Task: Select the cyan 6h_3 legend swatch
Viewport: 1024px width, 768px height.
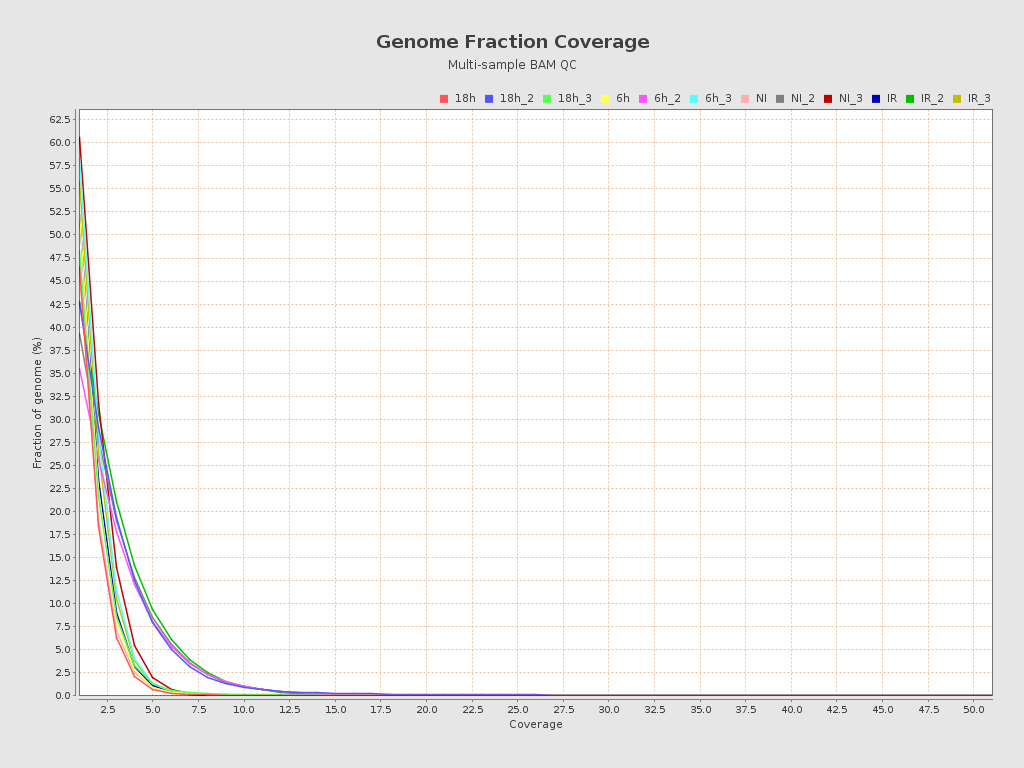Action: click(x=694, y=99)
